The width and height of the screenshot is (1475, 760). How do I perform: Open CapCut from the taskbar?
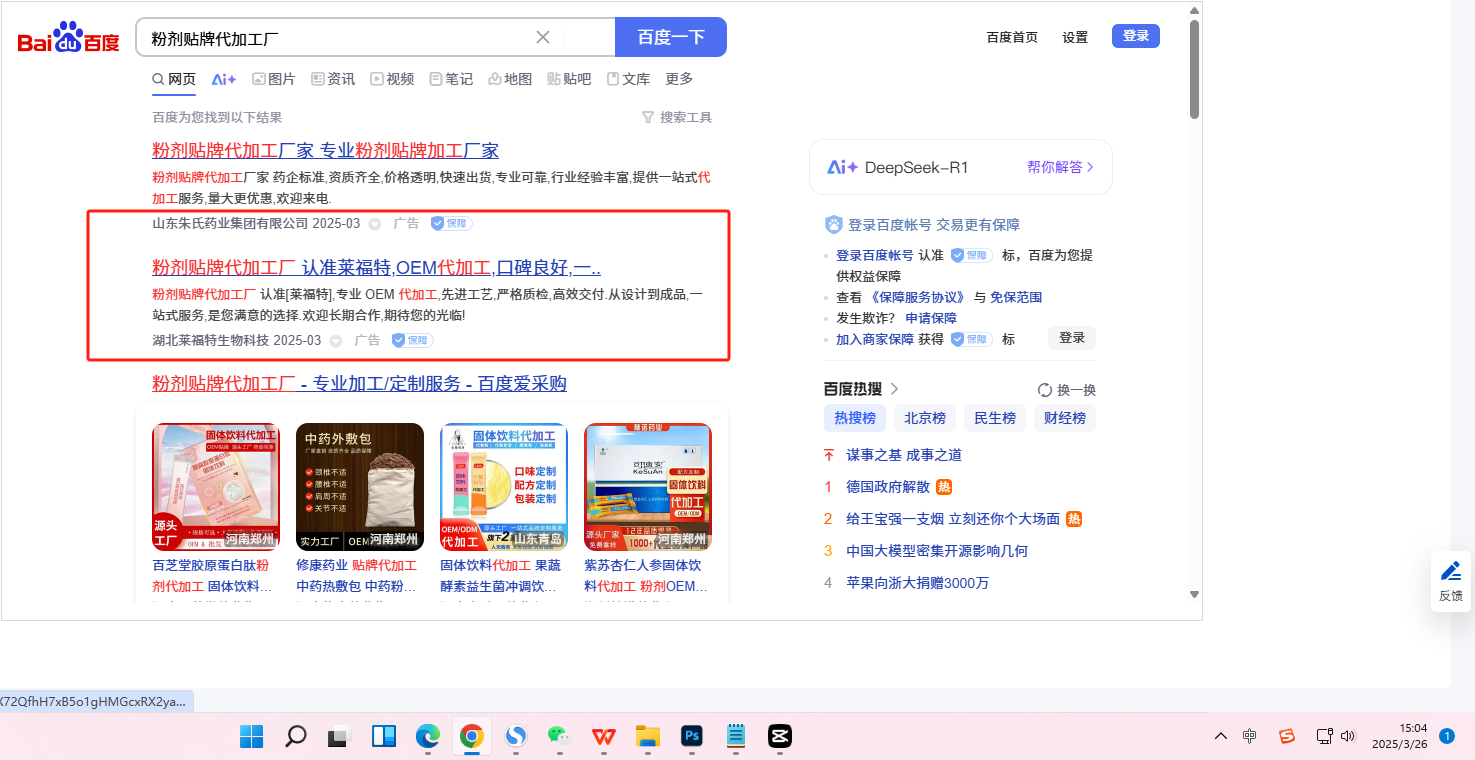(779, 737)
